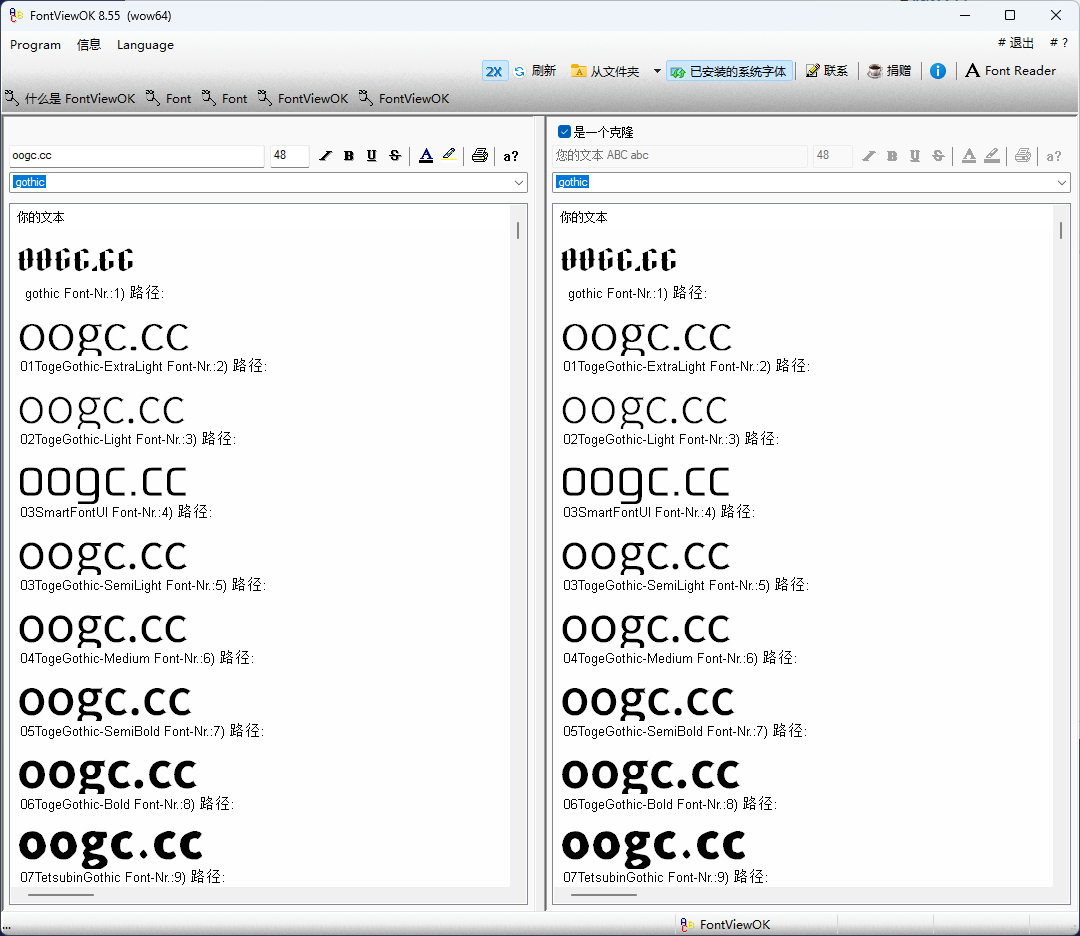
Task: Enable underline in the left pane
Action: tap(372, 156)
